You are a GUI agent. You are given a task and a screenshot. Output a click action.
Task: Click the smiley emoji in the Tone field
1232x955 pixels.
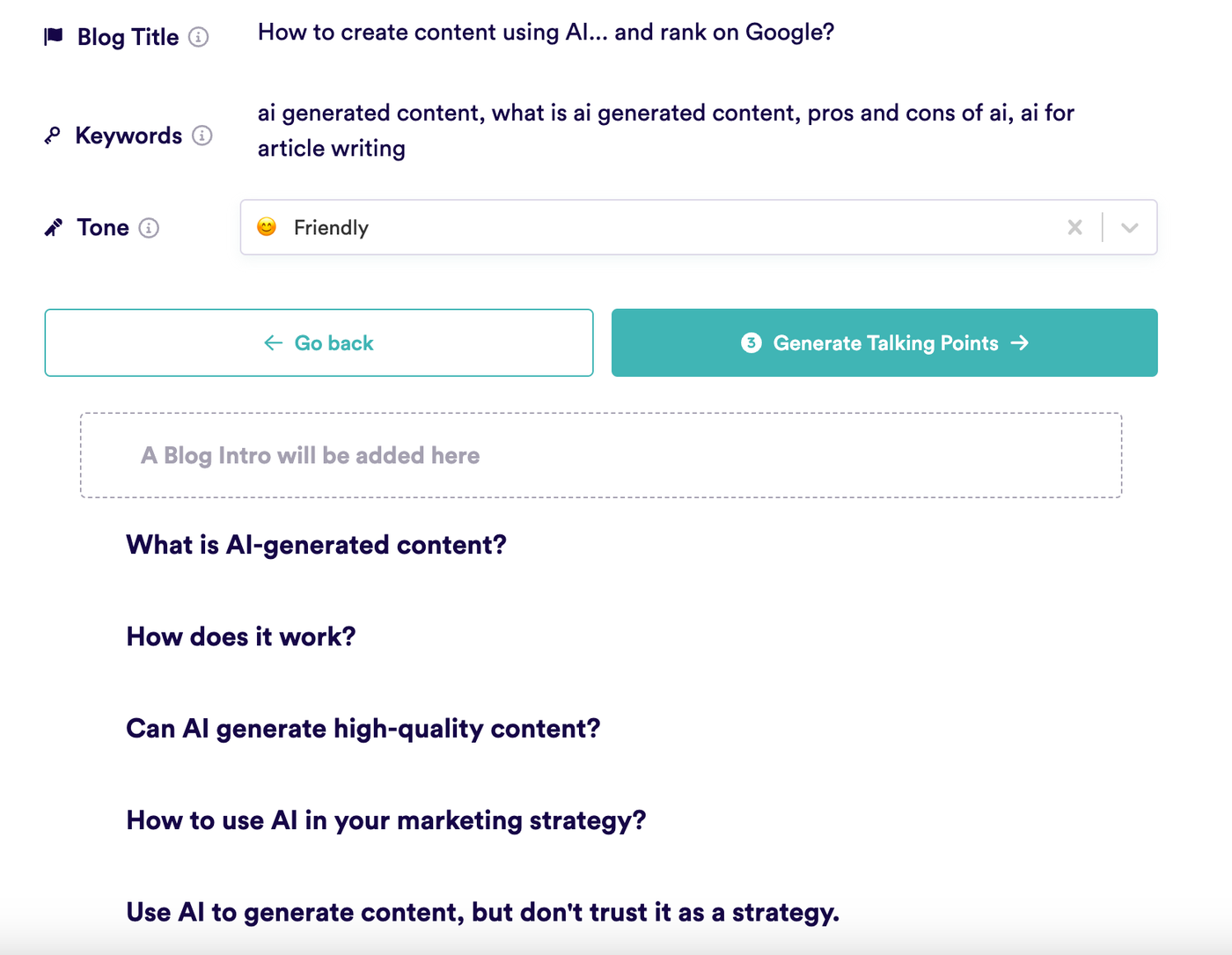[267, 227]
